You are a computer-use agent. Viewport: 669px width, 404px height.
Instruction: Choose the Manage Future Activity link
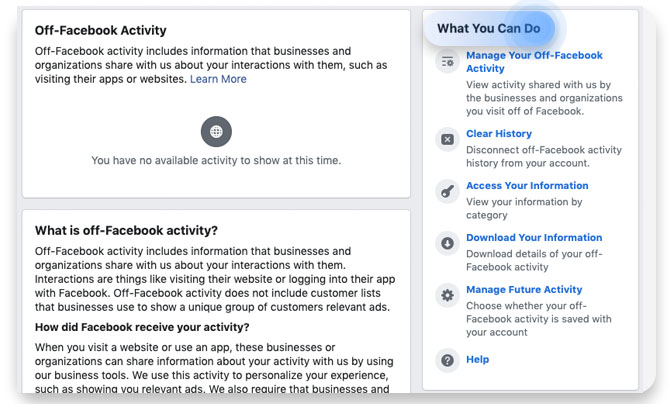point(524,289)
